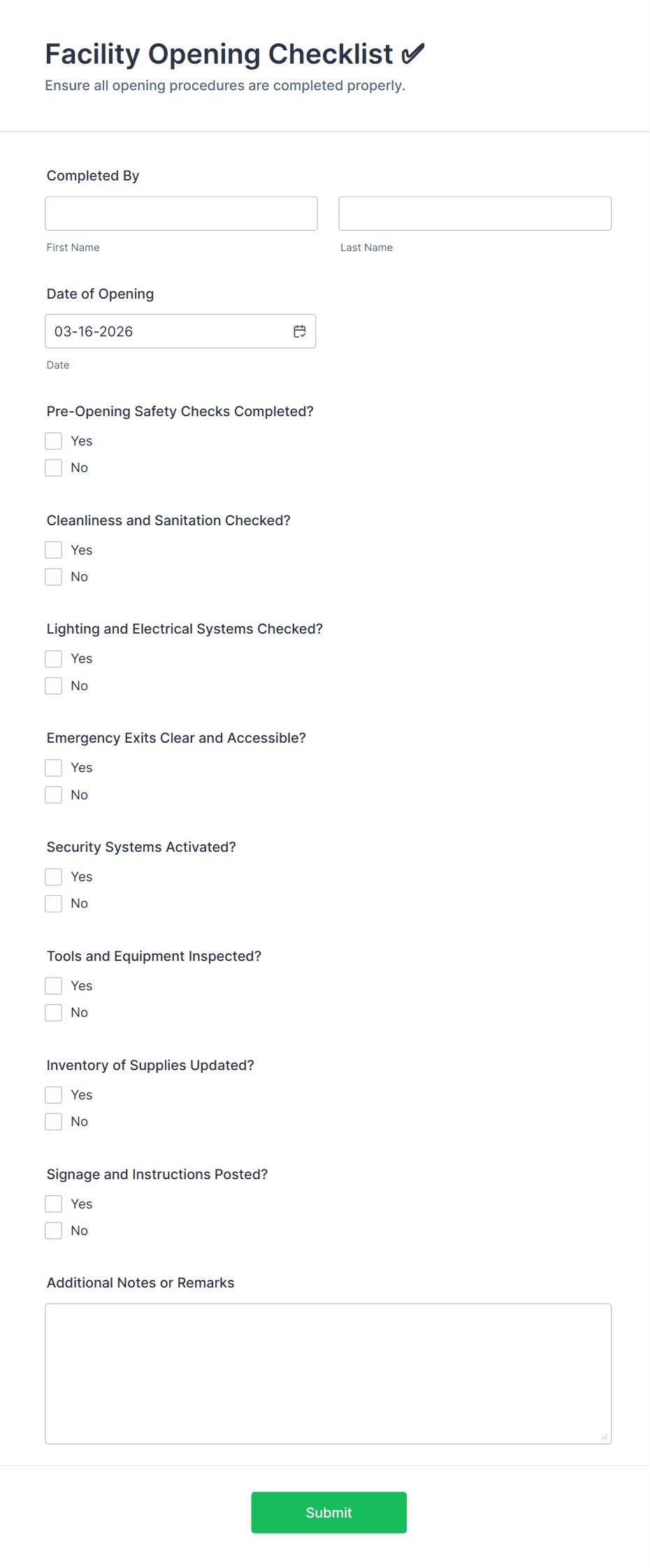Click the Last Name input field
Image resolution: width=650 pixels, height=1568 pixels.
475,213
